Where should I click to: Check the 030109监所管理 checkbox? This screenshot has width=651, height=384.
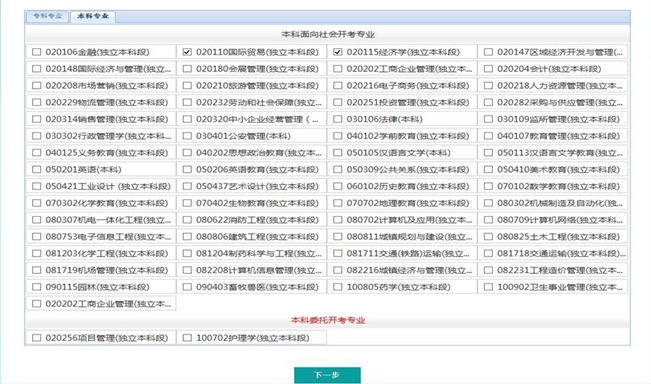click(489, 119)
